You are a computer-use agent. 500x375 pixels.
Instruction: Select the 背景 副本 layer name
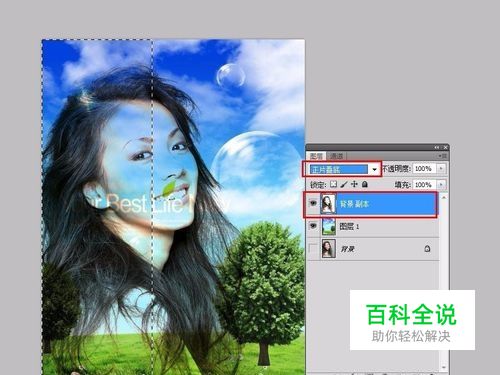(x=354, y=204)
